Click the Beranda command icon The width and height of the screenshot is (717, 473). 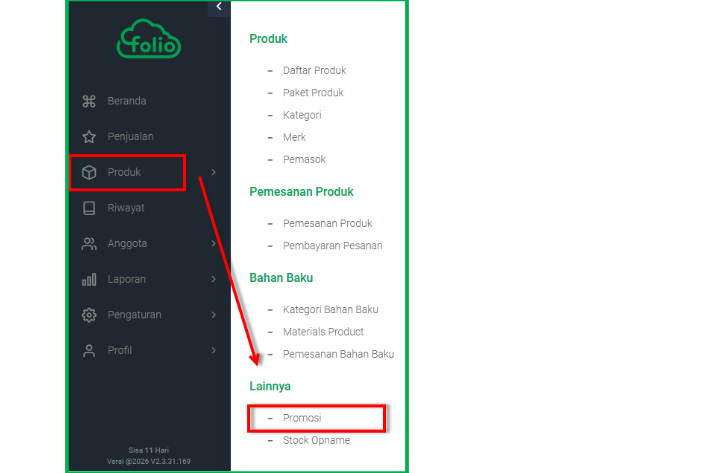(x=88, y=101)
